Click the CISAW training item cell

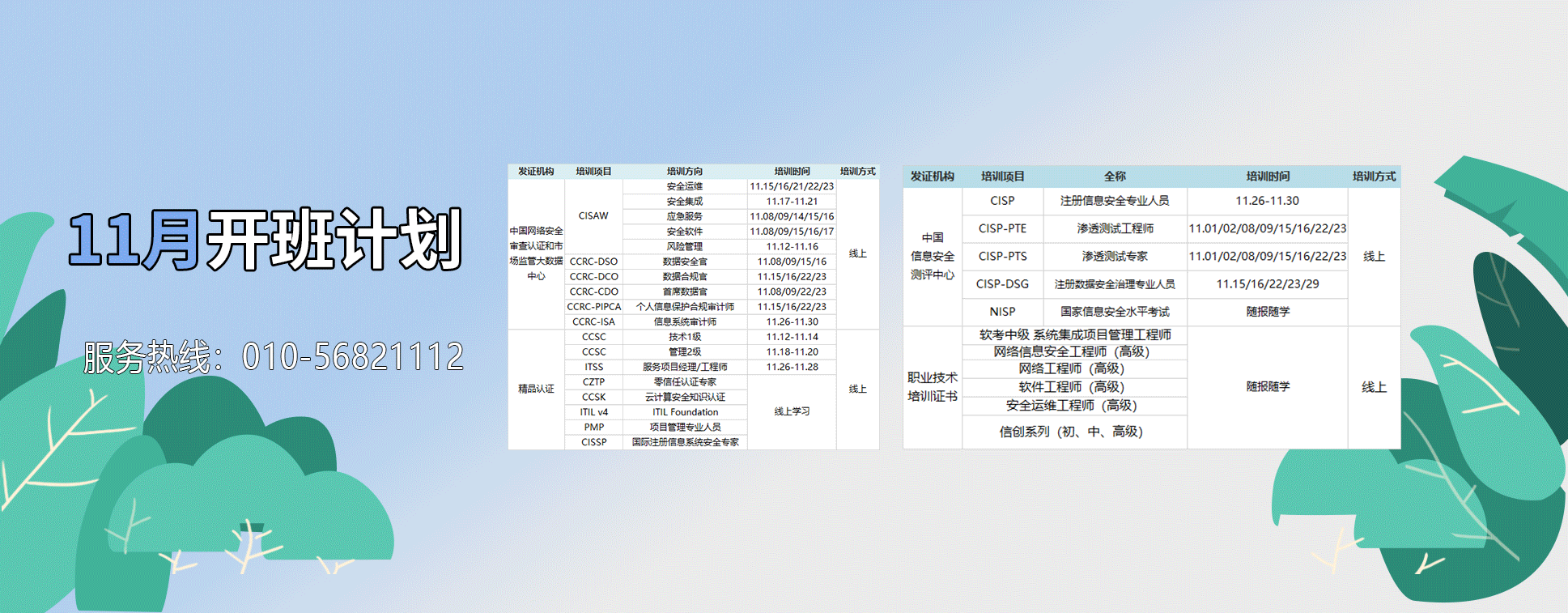click(593, 216)
